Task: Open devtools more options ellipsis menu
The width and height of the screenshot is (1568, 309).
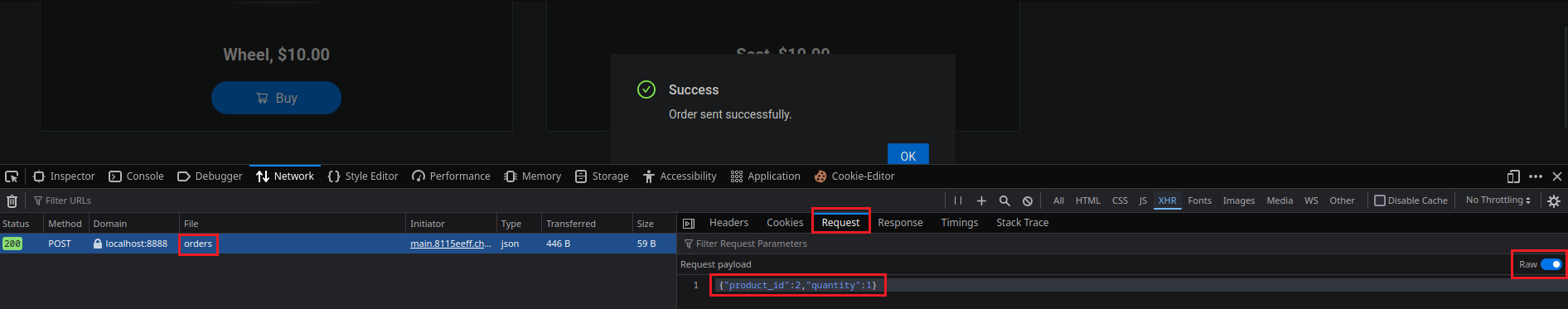Action: pos(1536,176)
